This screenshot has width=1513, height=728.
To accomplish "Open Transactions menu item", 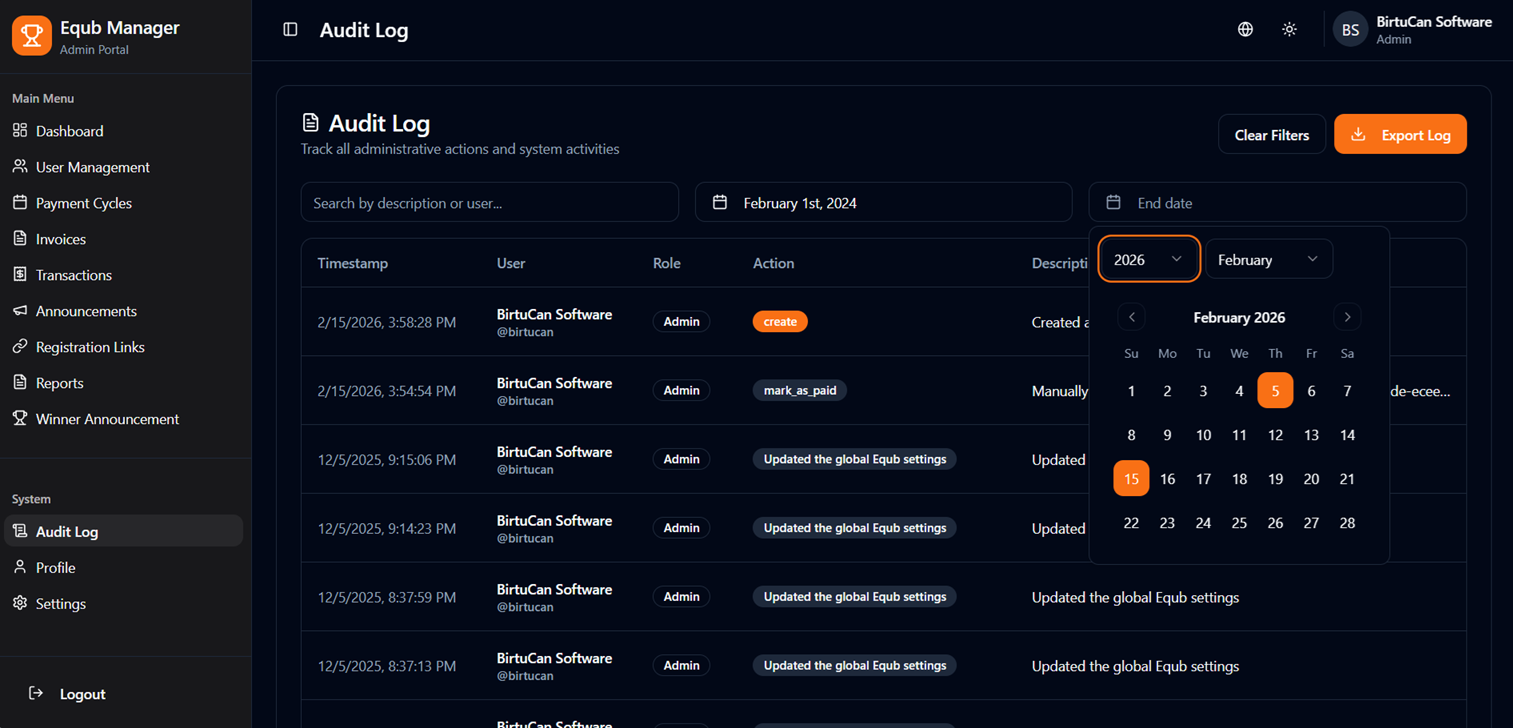I will click(74, 275).
